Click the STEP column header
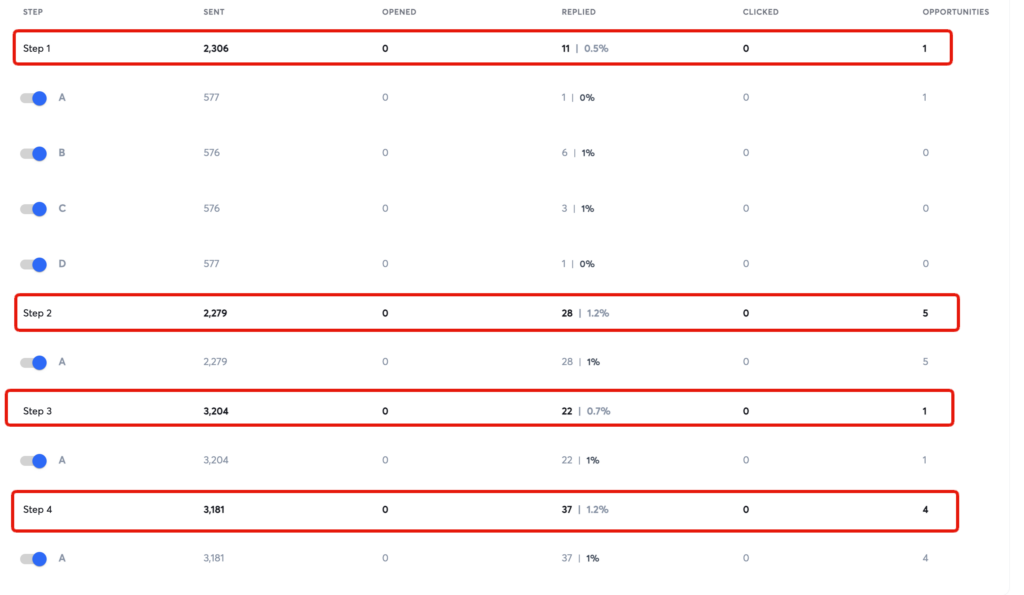This screenshot has width=1024, height=595. pos(33,12)
